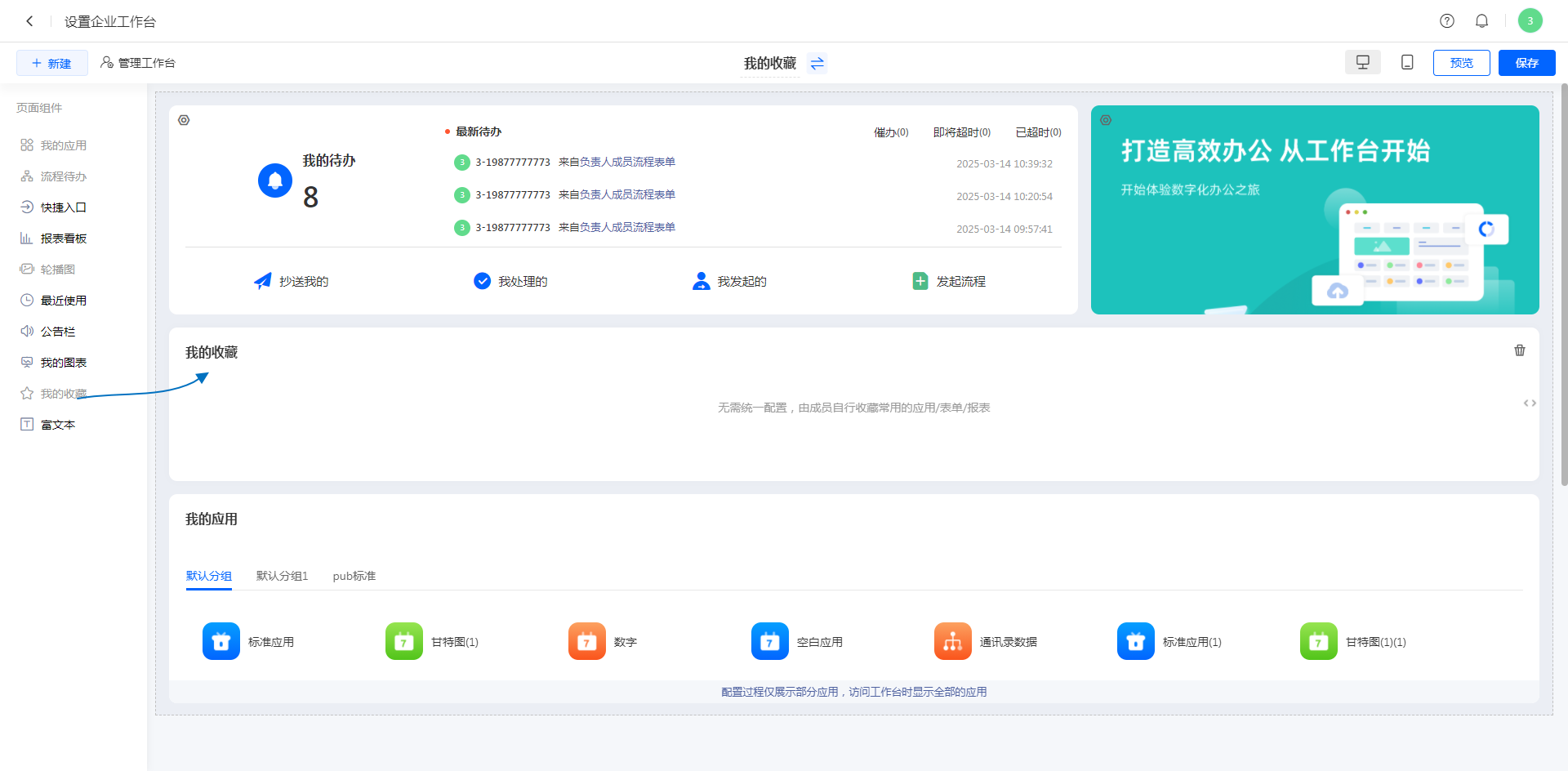
Task: Open the notifications bell icon
Action: tap(1481, 21)
